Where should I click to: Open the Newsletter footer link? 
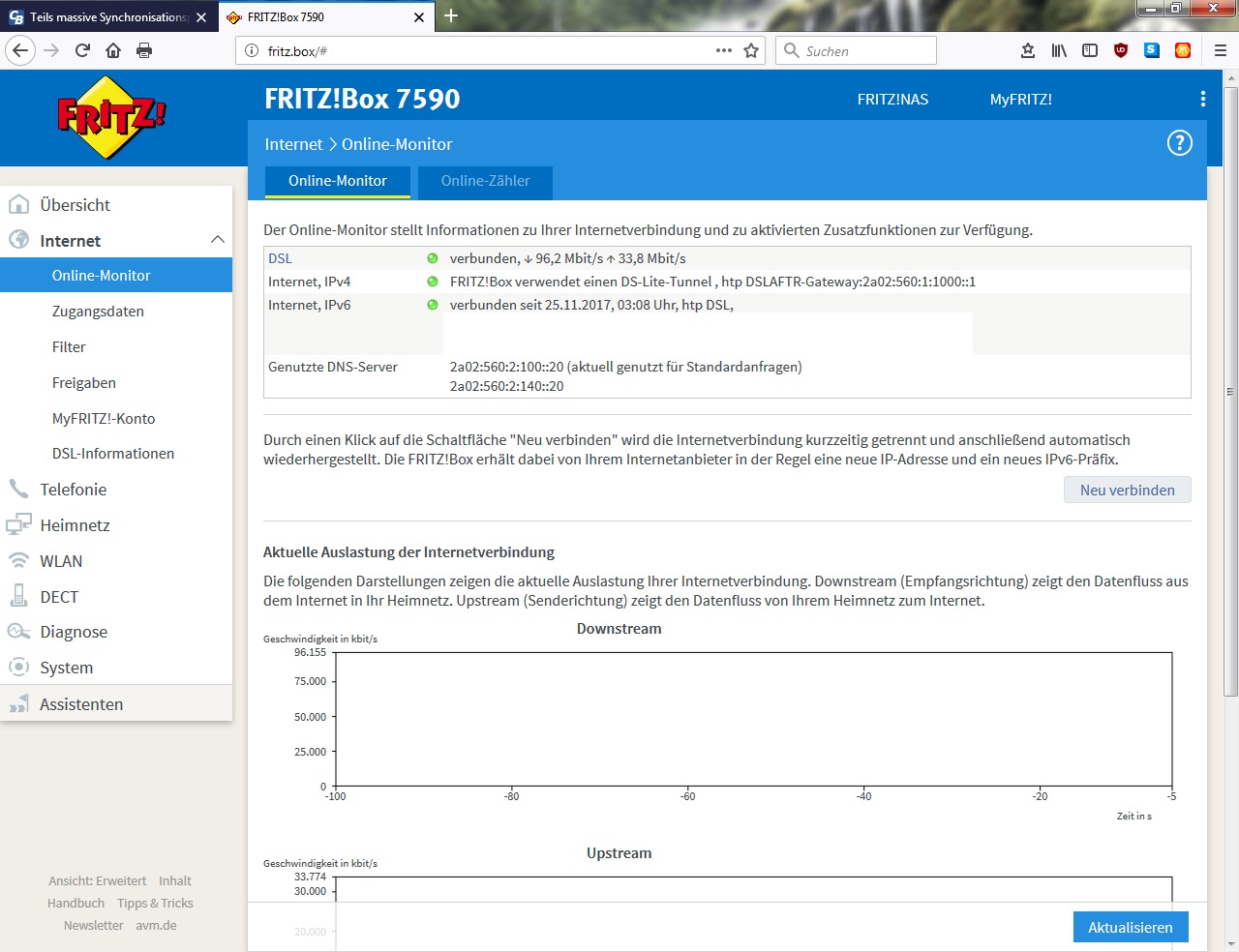pos(93,926)
